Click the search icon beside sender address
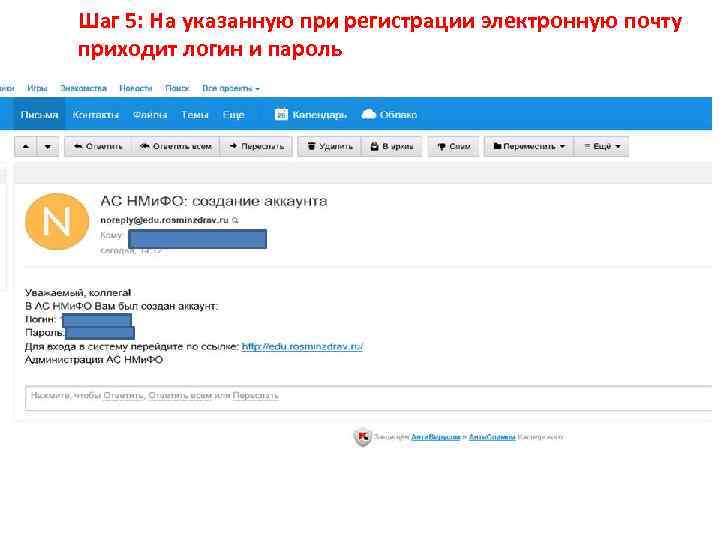 coord(236,220)
